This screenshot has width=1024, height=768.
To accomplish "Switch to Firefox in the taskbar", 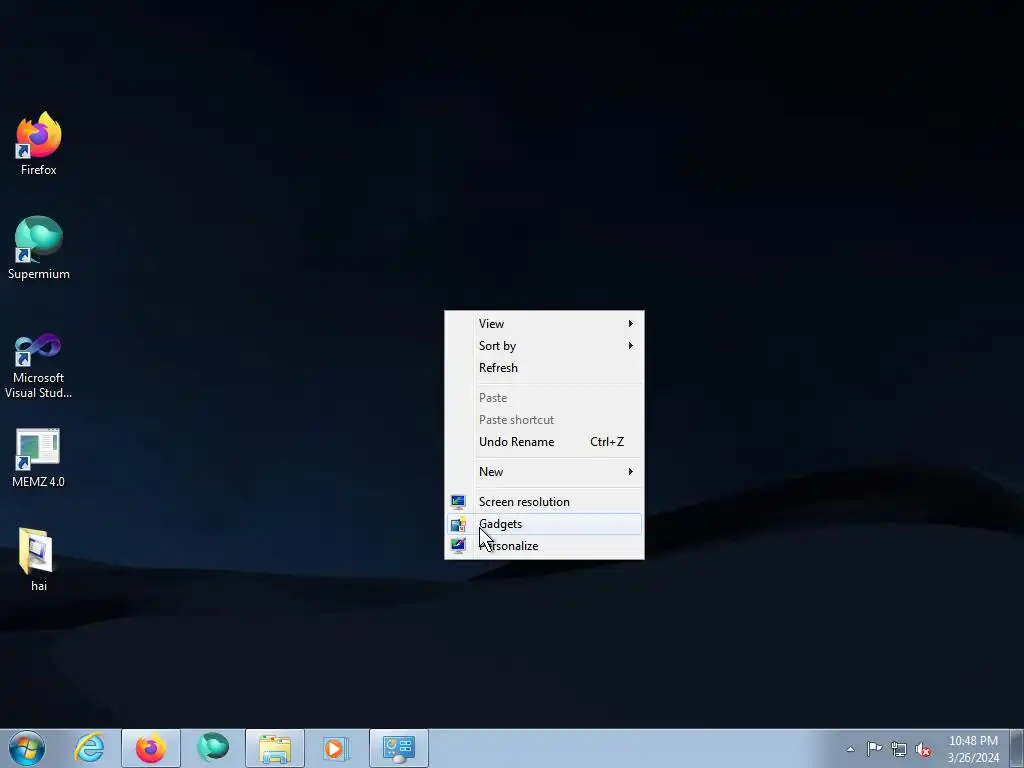I will click(151, 748).
